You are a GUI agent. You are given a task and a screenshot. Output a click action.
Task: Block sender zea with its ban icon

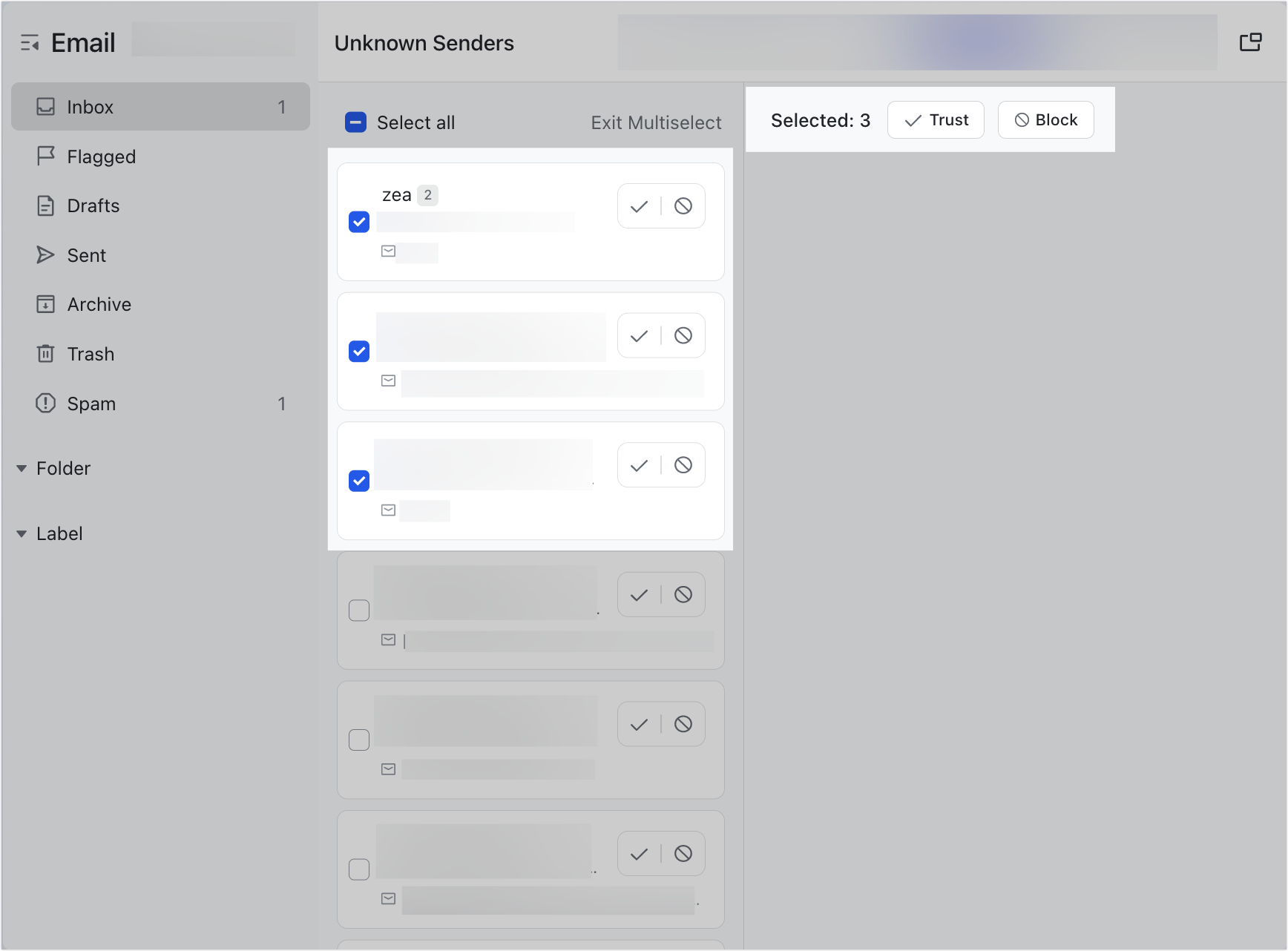683,206
